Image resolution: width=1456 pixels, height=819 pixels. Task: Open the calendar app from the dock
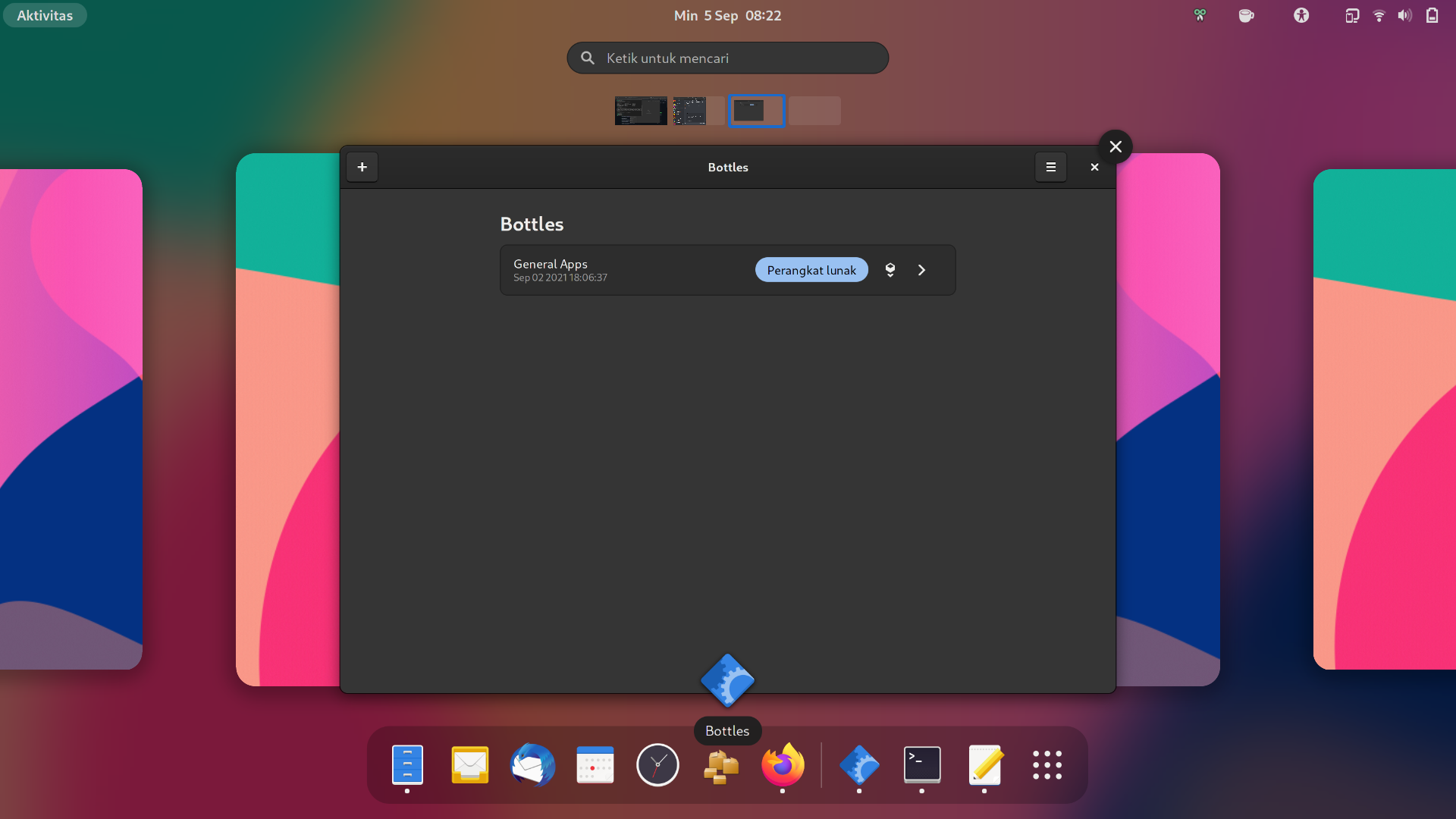[x=595, y=766]
